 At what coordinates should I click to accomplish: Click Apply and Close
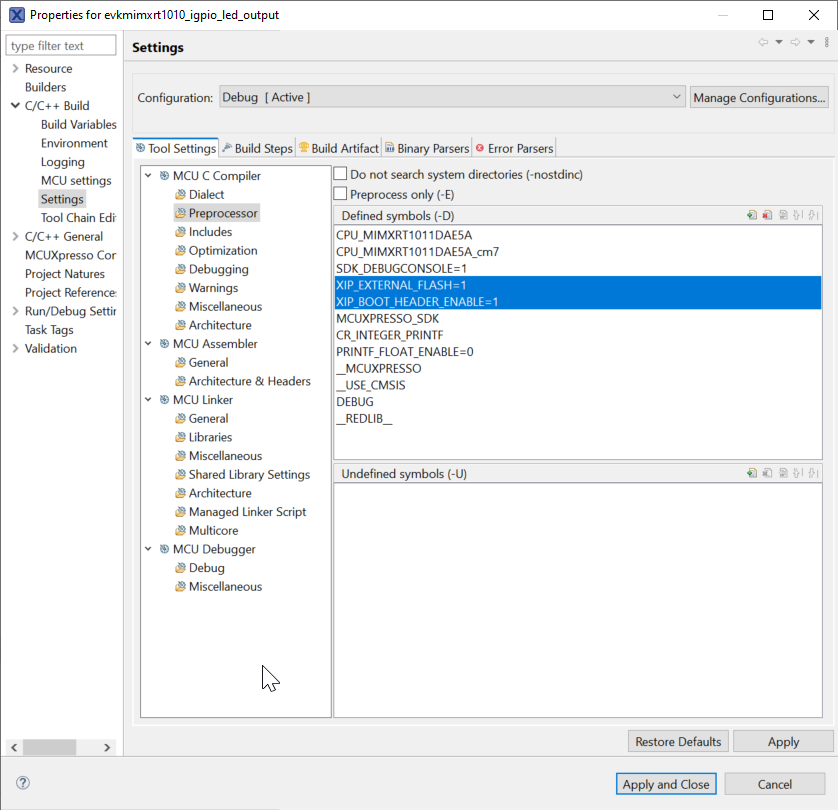click(665, 783)
